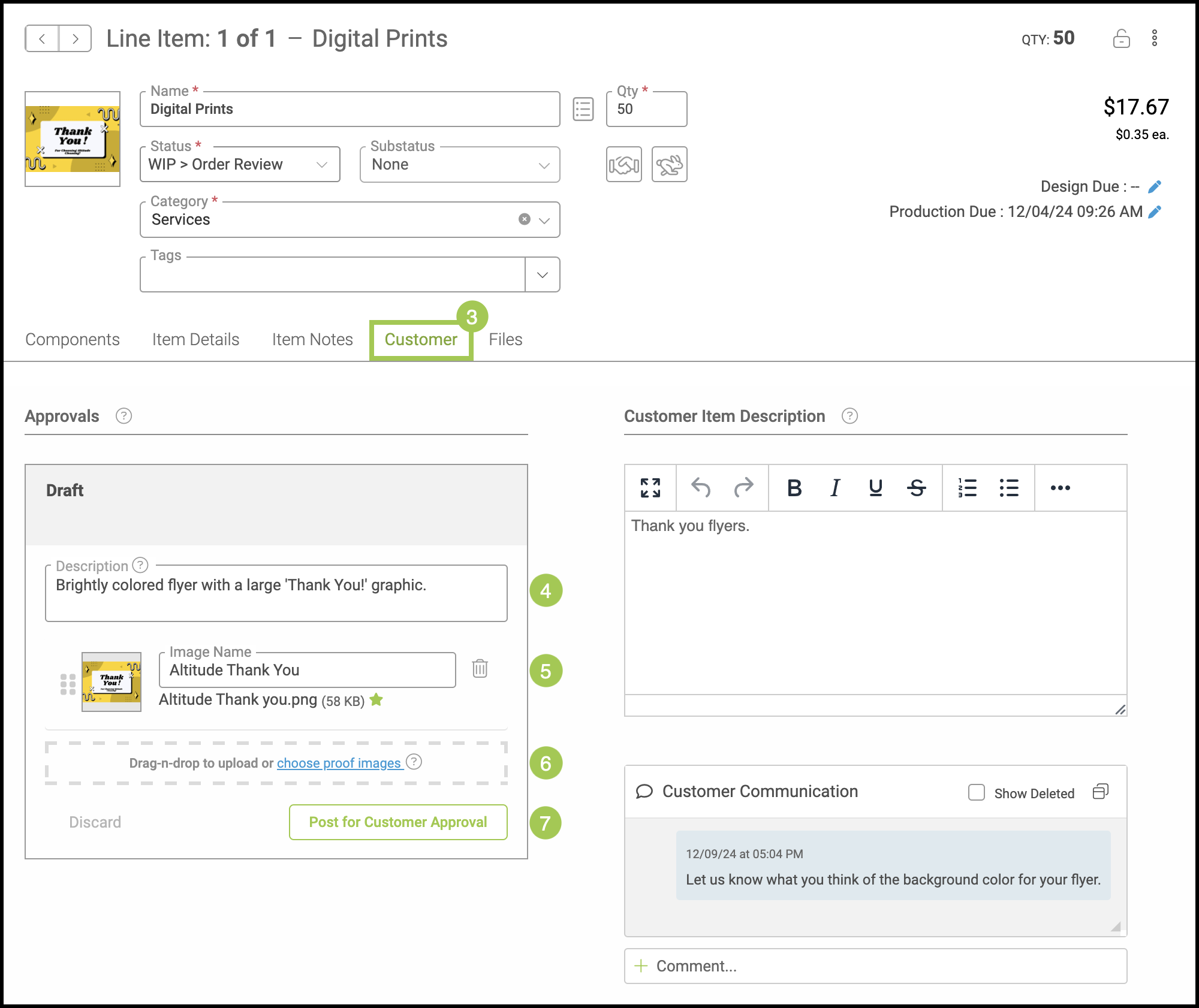Click the lock icon near quantity
This screenshot has height=1008, width=1199.
point(1121,39)
